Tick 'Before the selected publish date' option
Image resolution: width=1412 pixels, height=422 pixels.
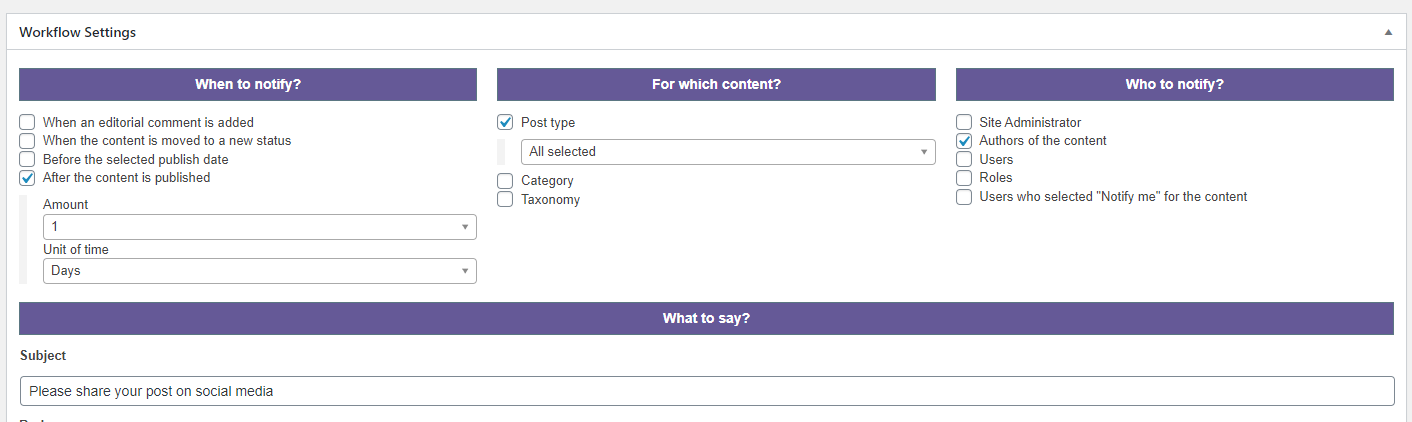28,160
